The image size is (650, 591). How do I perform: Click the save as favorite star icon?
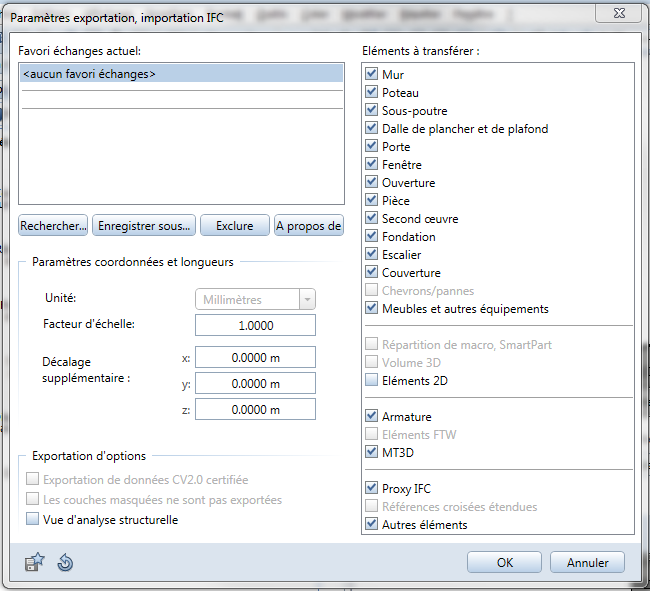tap(34, 563)
